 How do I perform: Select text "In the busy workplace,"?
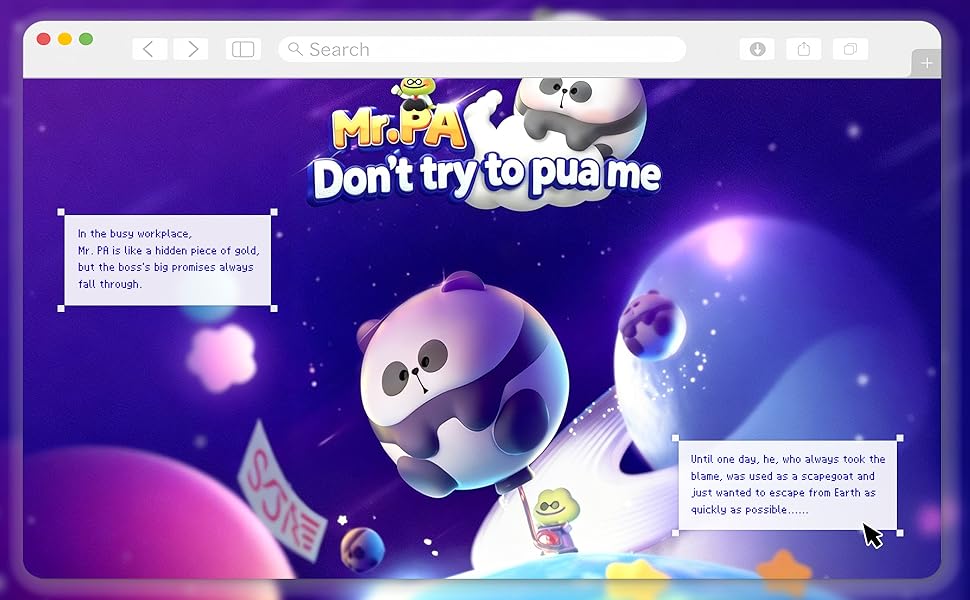[x=135, y=234]
